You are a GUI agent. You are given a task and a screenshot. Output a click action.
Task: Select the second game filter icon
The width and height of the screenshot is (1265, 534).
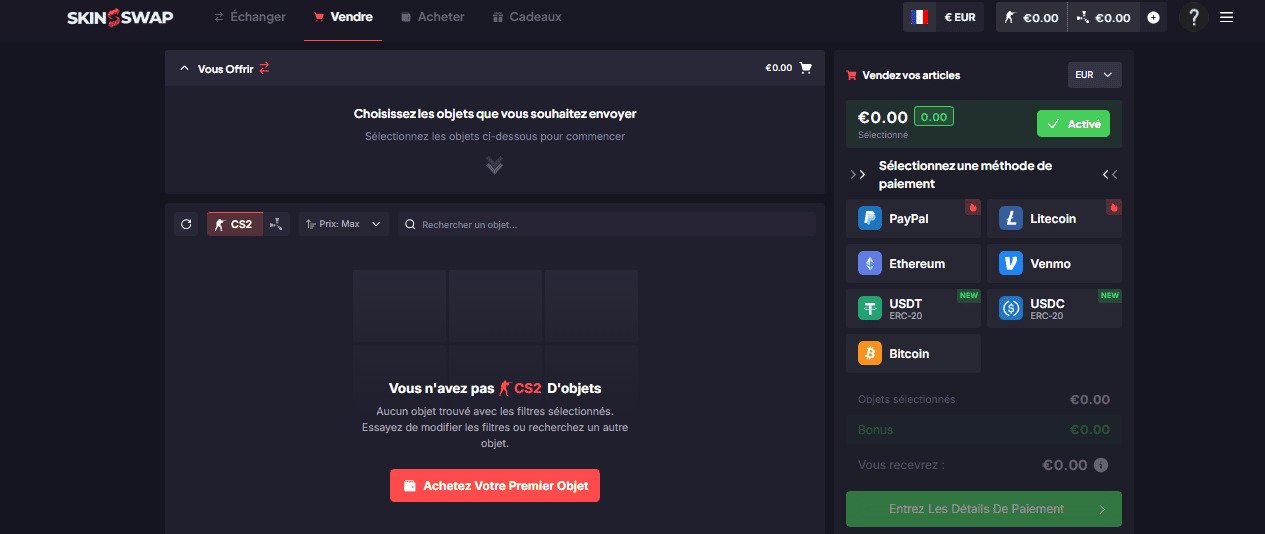point(277,224)
